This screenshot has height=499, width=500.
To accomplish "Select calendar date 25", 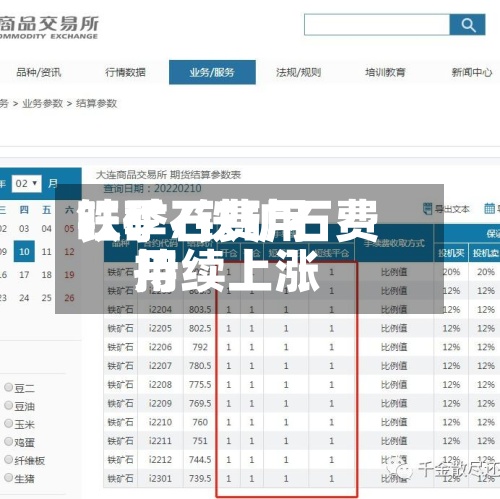I will (46, 298).
